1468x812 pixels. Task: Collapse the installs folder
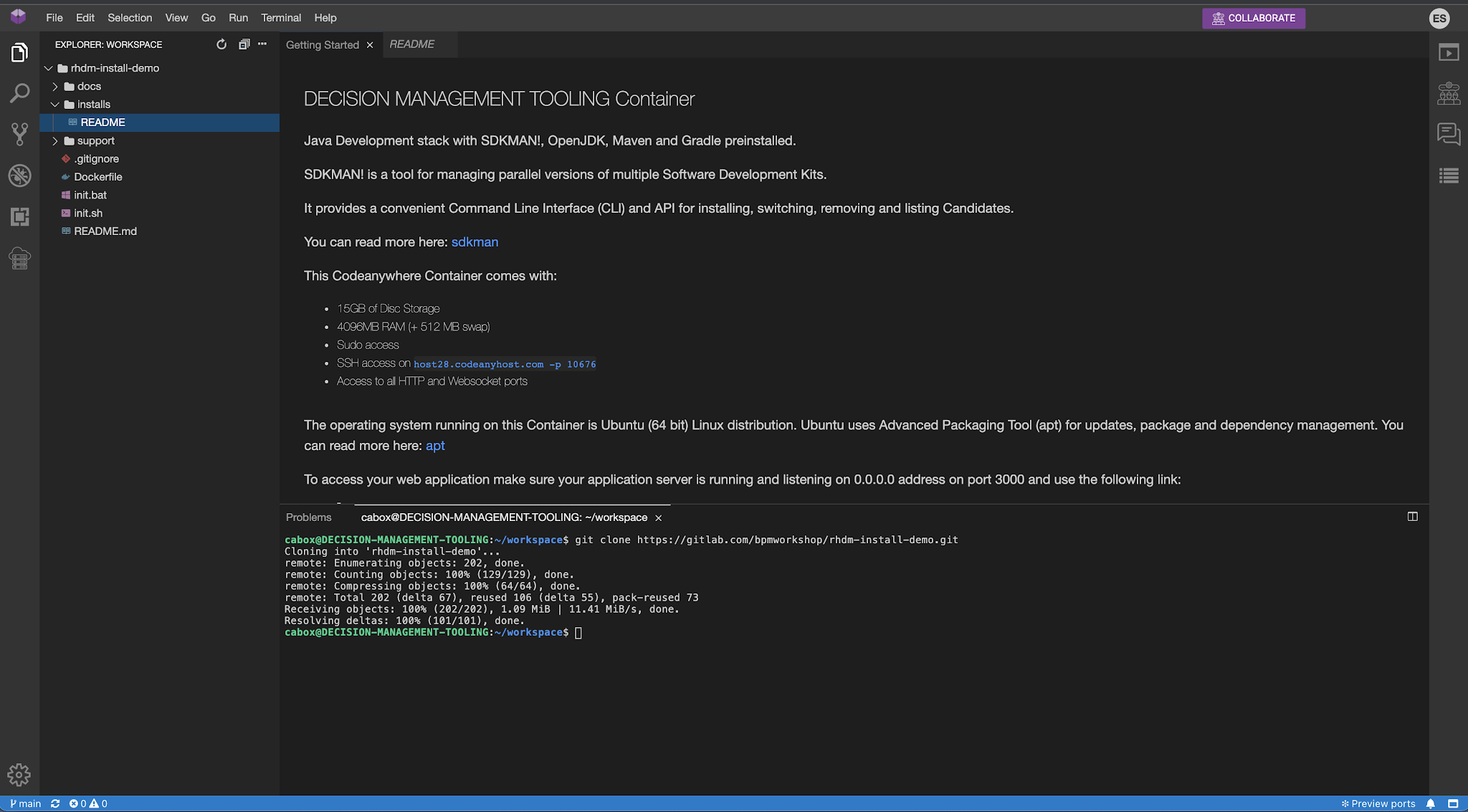click(55, 105)
